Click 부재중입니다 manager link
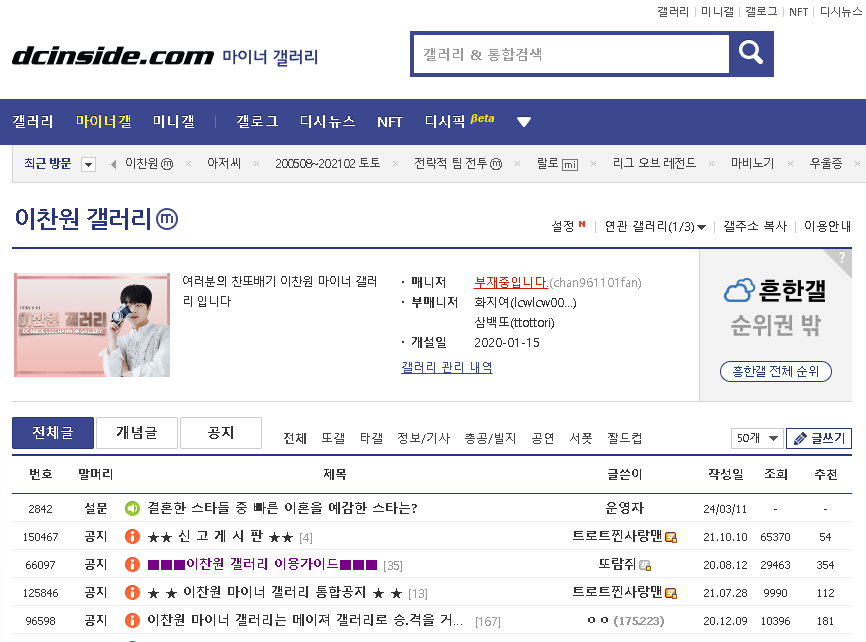Viewport: 866px width, 642px height. pos(511,282)
